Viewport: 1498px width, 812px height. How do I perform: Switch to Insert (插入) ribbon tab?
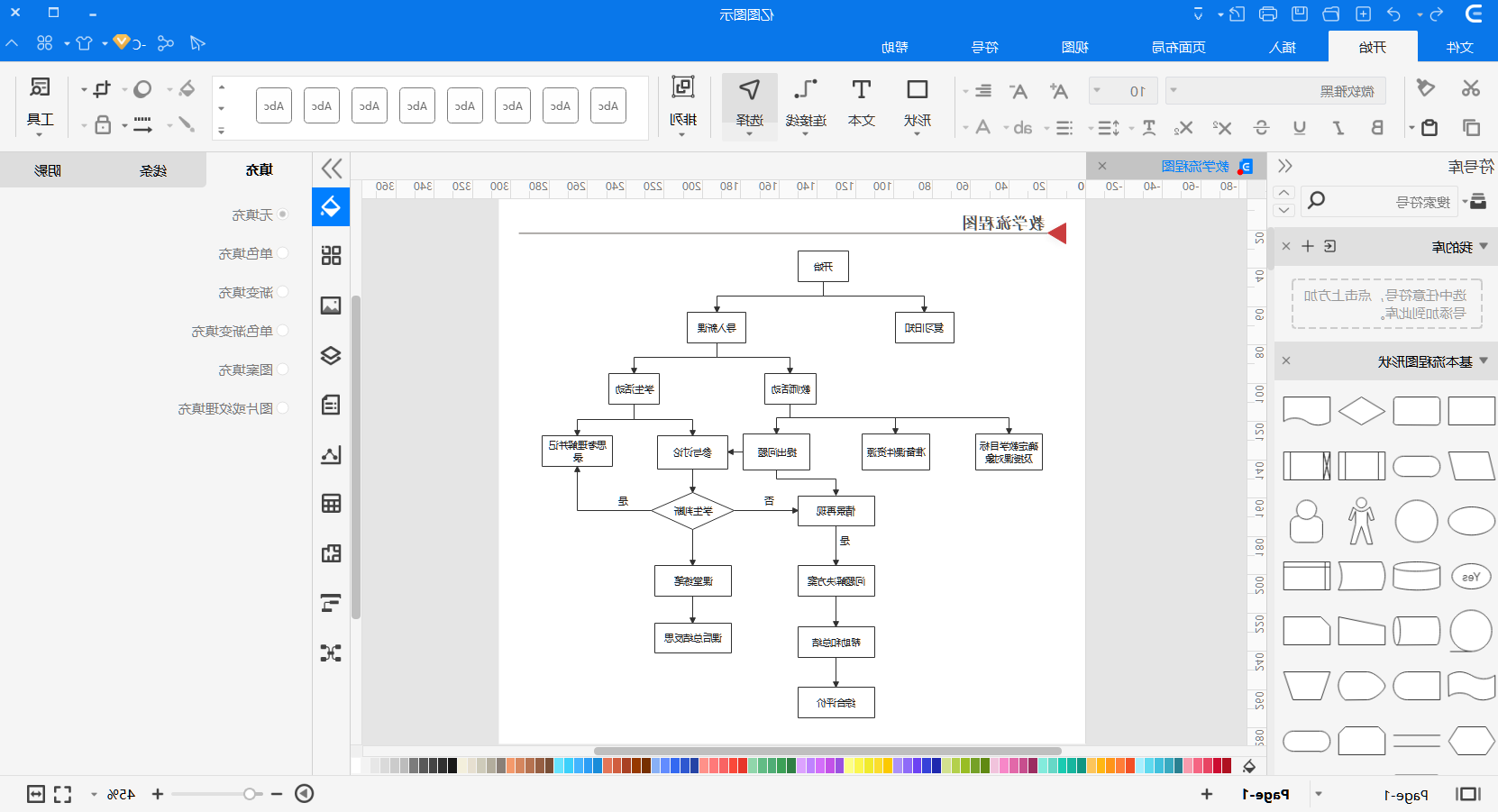click(1282, 47)
